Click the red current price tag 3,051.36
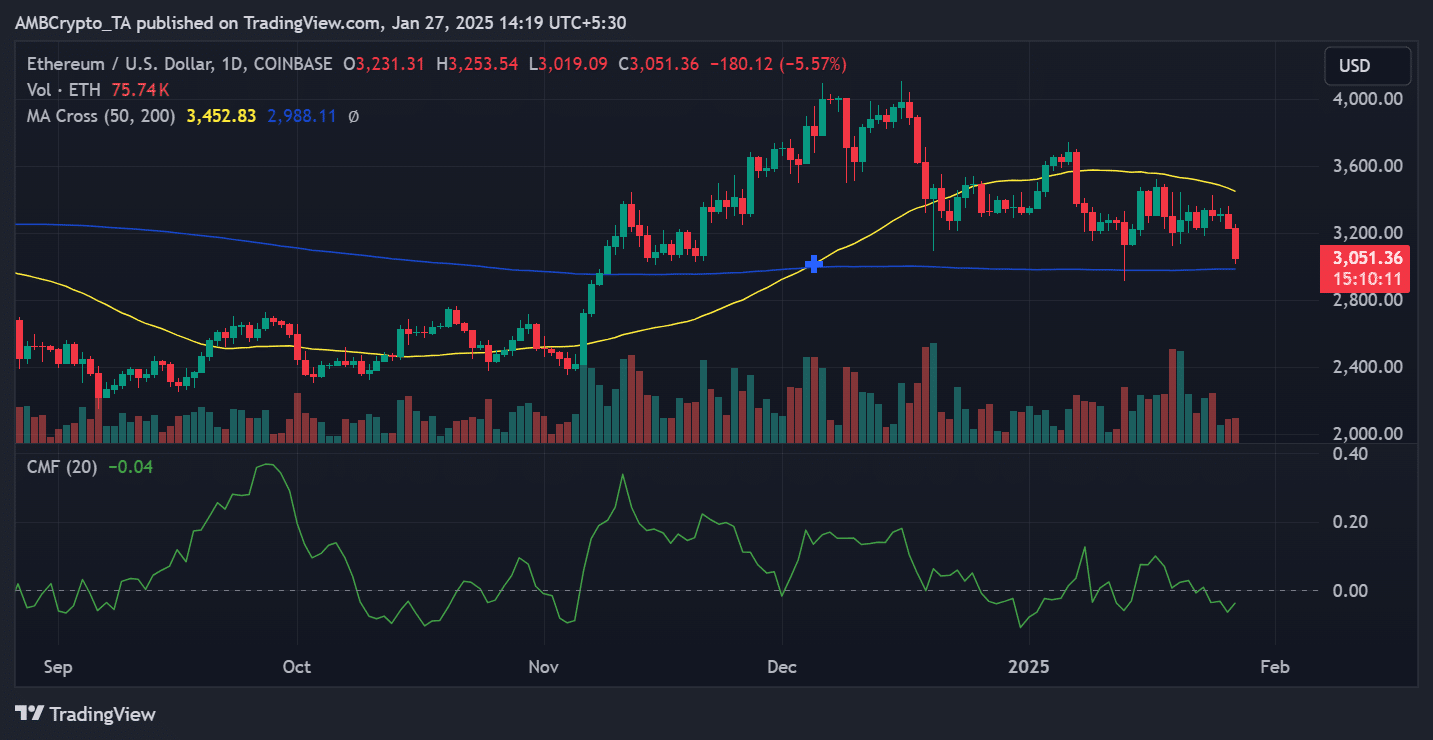The height and width of the screenshot is (740, 1433). click(1367, 258)
